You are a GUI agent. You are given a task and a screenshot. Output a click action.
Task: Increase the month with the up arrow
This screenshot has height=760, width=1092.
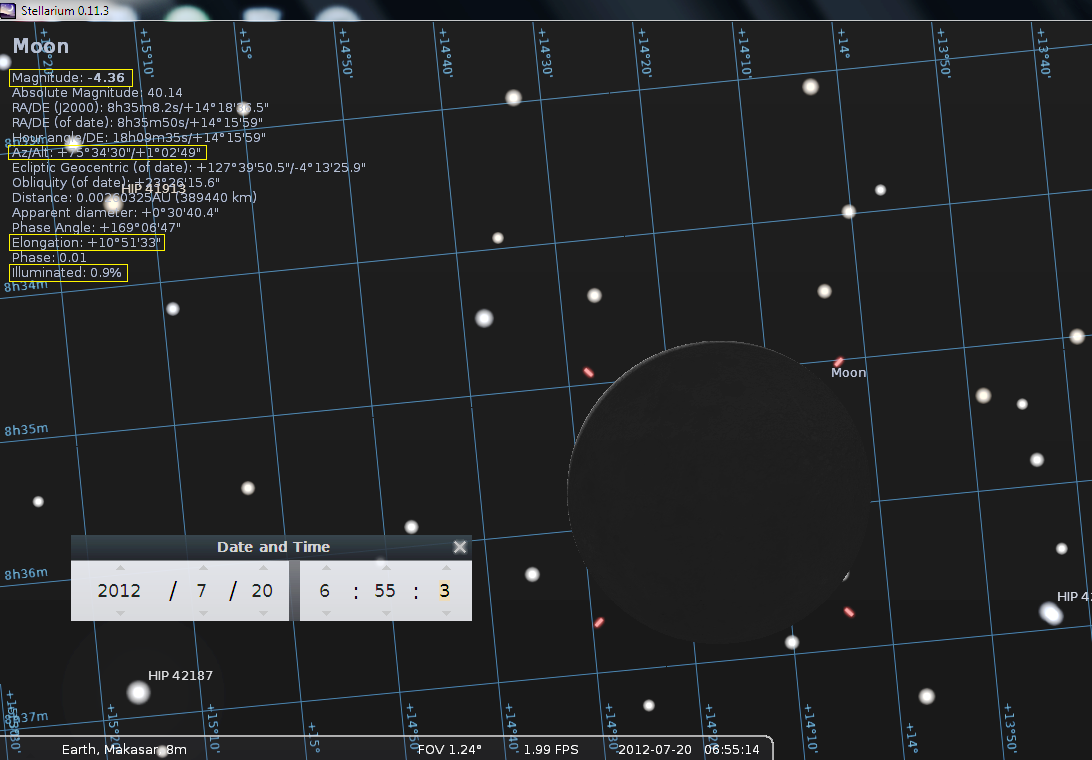[203, 568]
